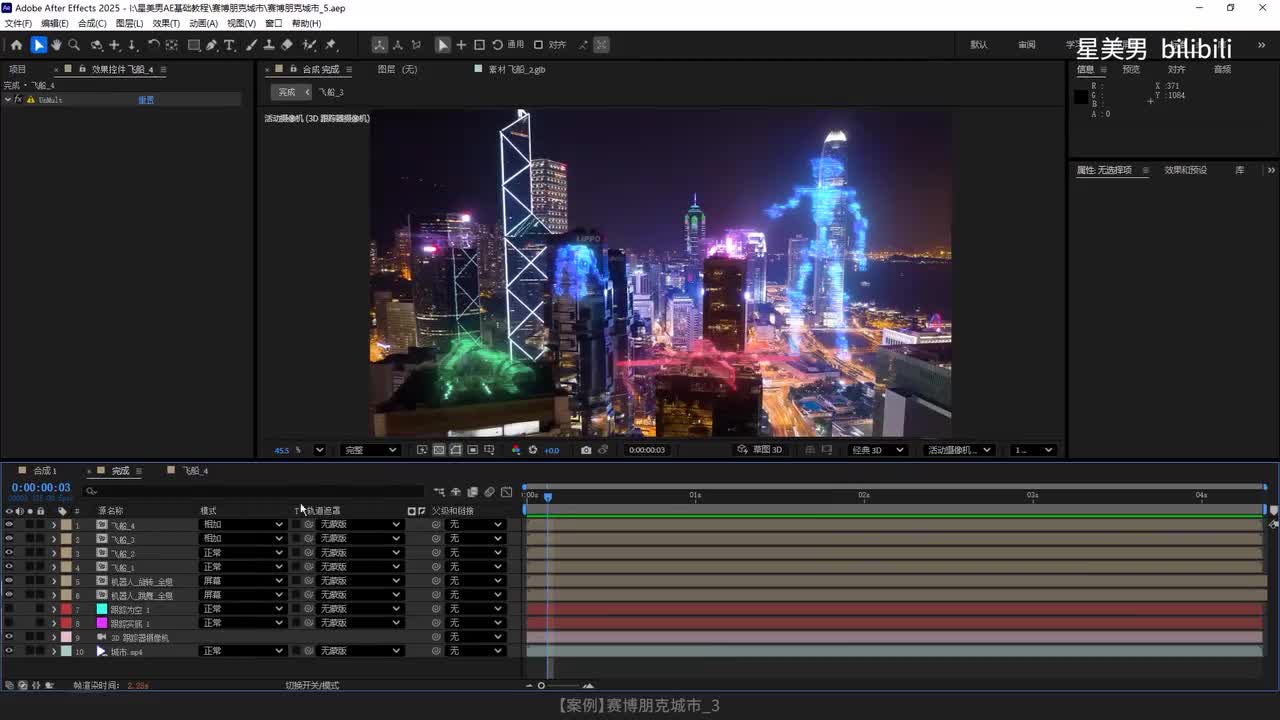
Task: Click the local axis mode icon
Action: pos(380,45)
